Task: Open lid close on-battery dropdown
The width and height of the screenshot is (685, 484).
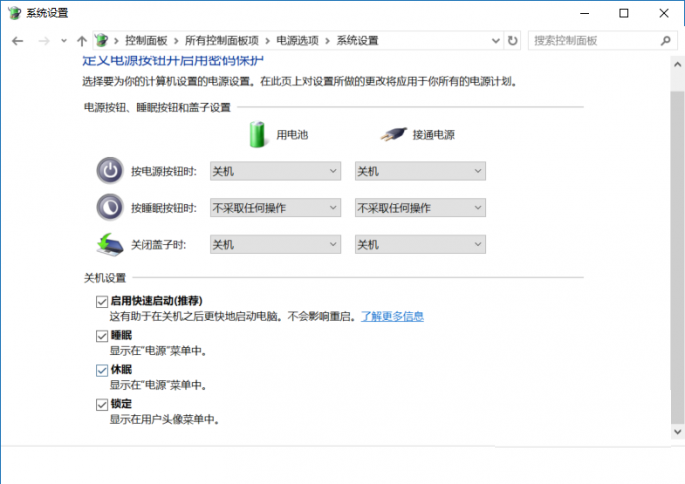Action: tap(275, 245)
